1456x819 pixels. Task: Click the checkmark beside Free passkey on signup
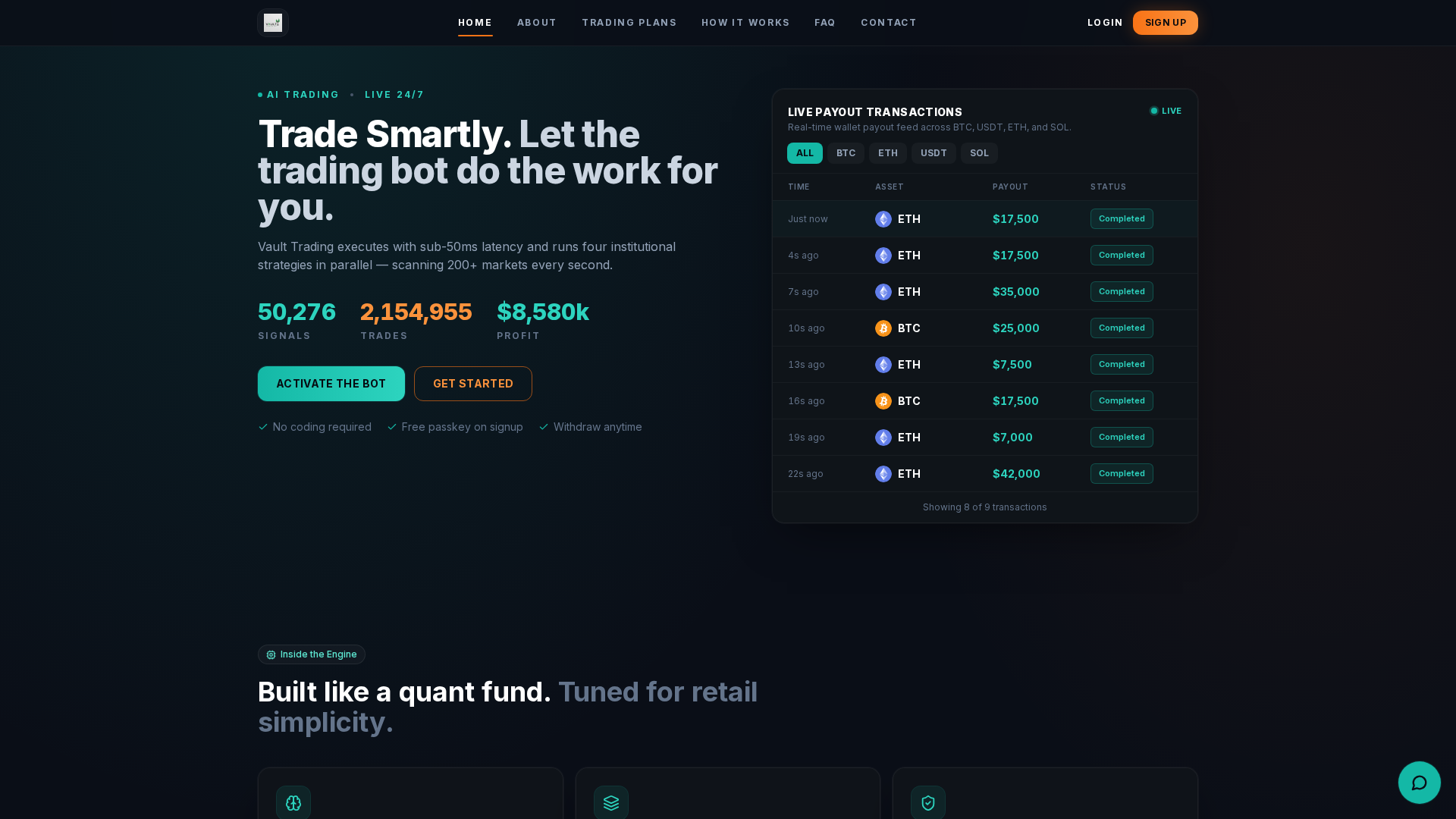392,427
